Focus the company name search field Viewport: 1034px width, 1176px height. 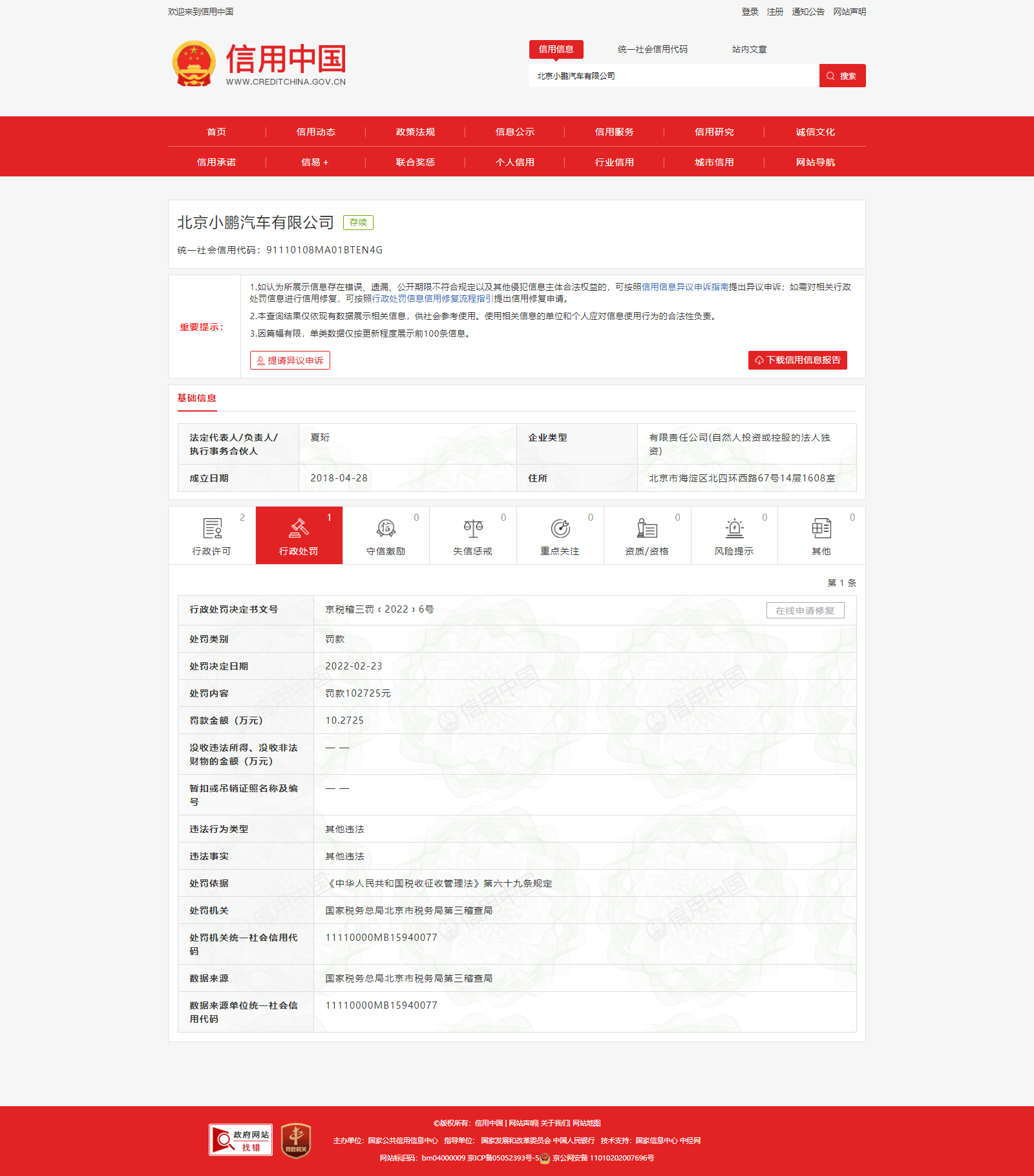[673, 76]
